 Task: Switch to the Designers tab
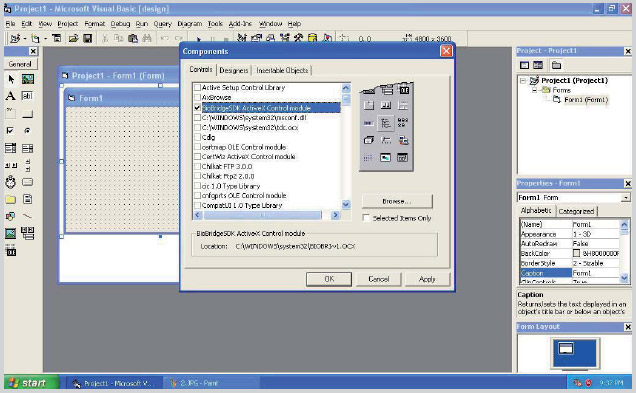pos(234,70)
